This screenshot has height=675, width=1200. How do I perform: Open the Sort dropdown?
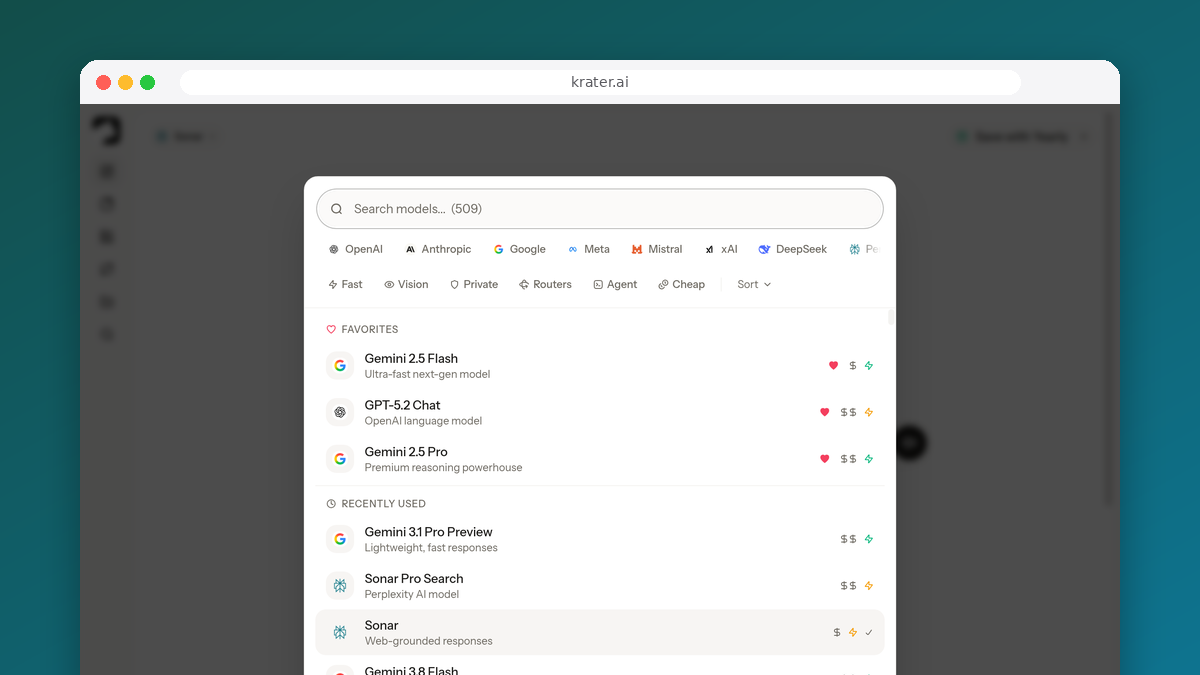[x=754, y=285]
